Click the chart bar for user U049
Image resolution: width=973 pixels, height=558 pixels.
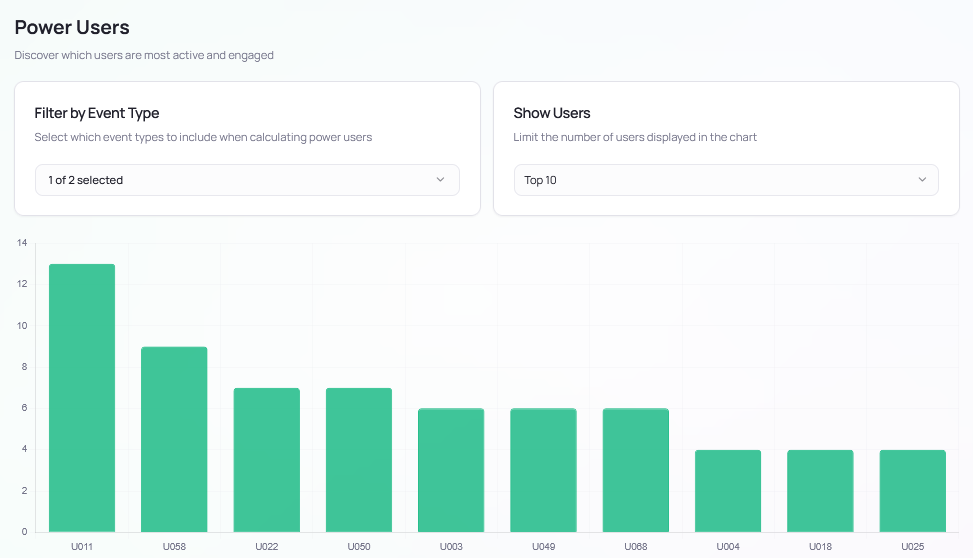(x=543, y=470)
